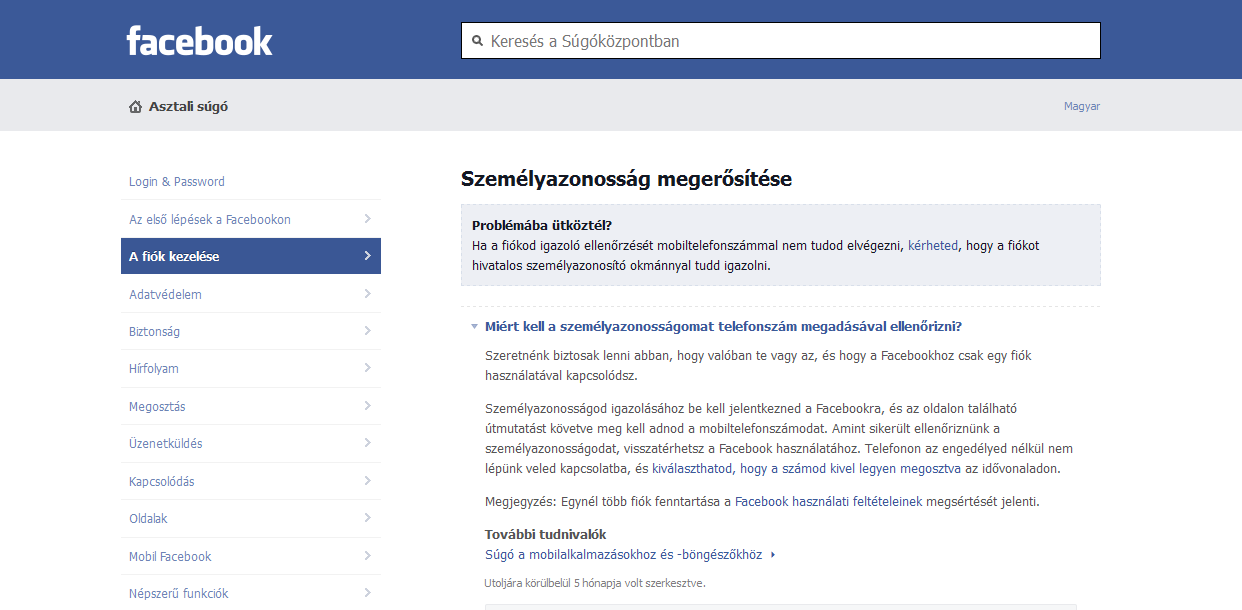Click the chevron next to Biztonság
This screenshot has width=1242, height=610.
click(x=367, y=331)
